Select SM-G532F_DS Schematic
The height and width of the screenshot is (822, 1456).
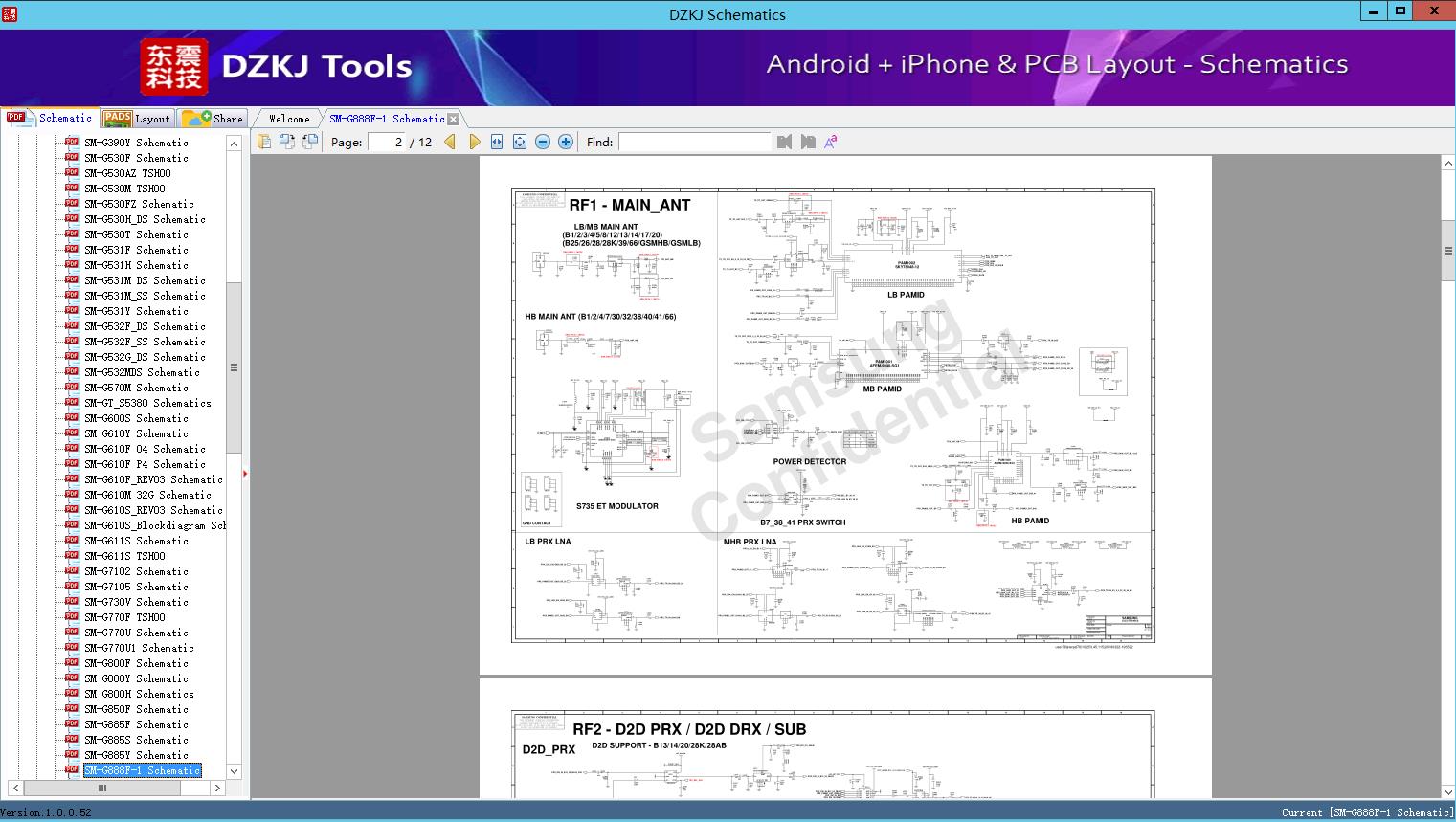145,326
